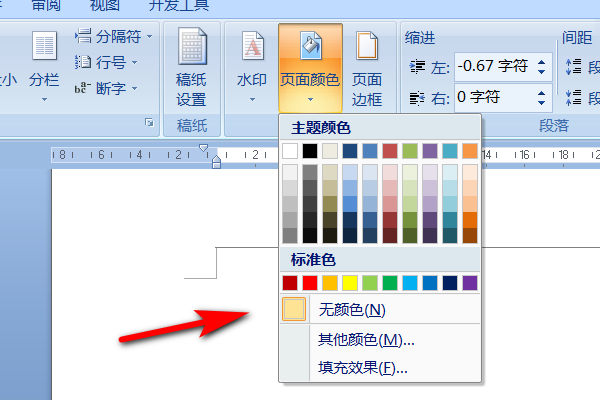Pick the standard dark red swatch

point(290,283)
